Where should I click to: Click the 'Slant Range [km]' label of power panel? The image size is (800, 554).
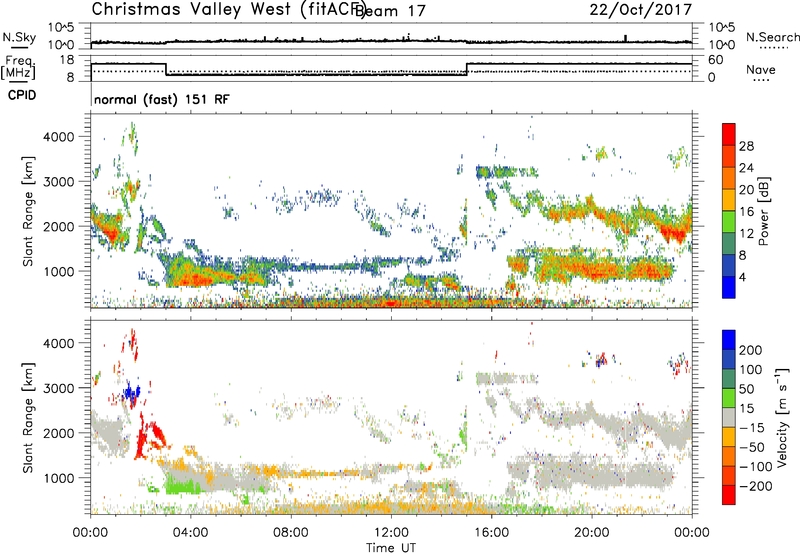click(x=28, y=211)
